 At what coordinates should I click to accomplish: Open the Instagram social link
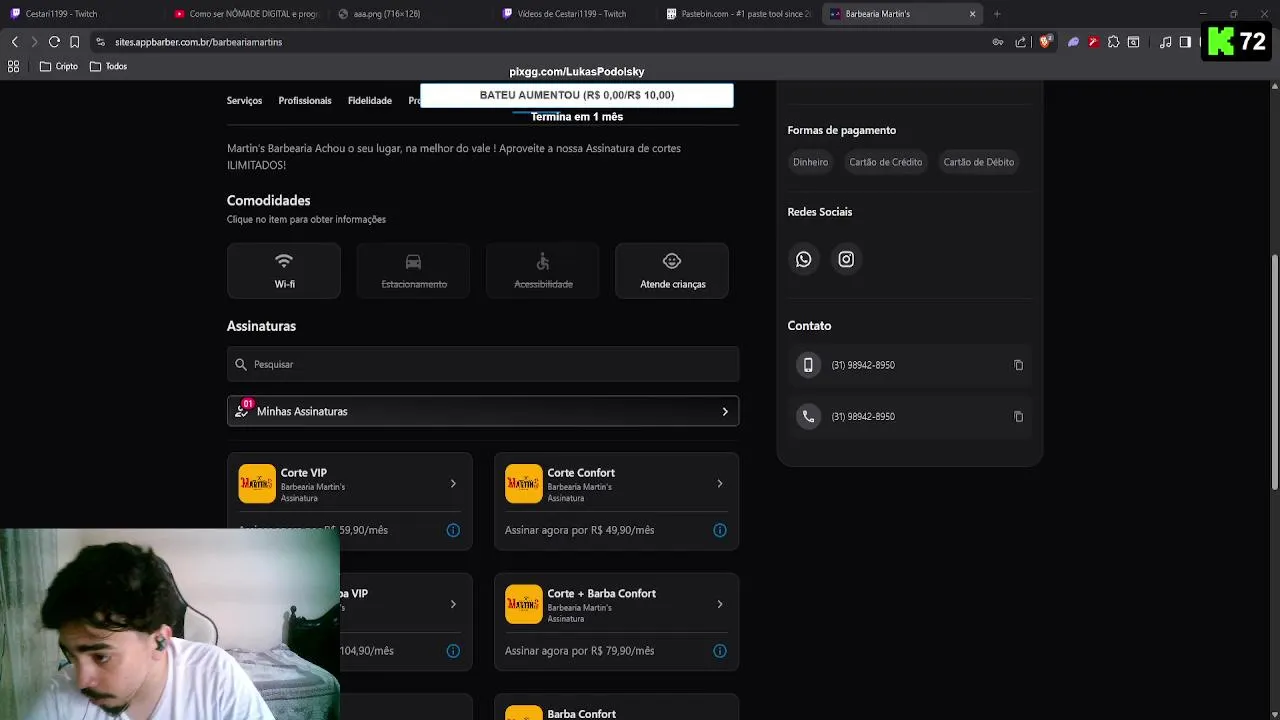click(x=846, y=259)
